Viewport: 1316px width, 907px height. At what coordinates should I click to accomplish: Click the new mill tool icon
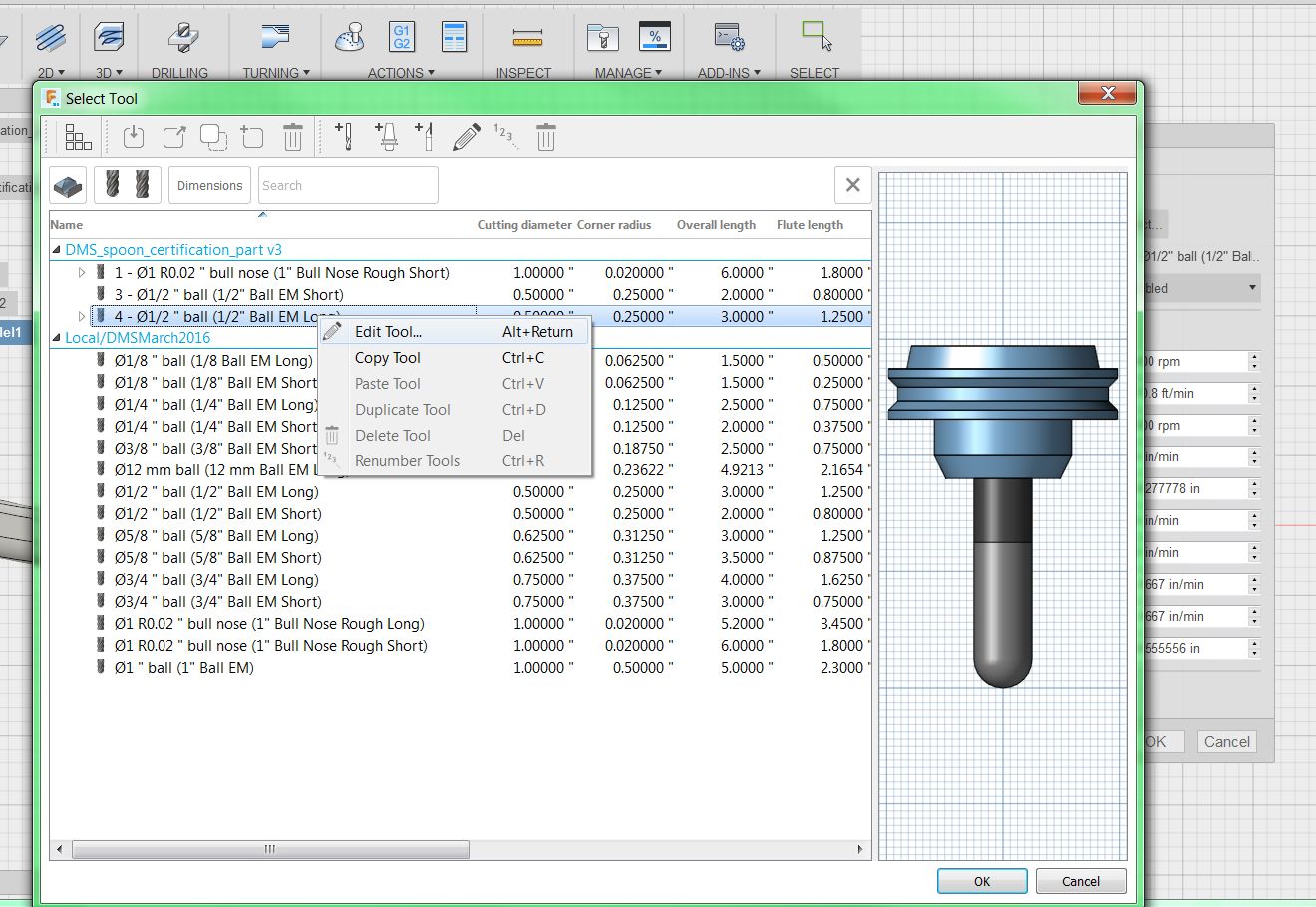pos(344,137)
